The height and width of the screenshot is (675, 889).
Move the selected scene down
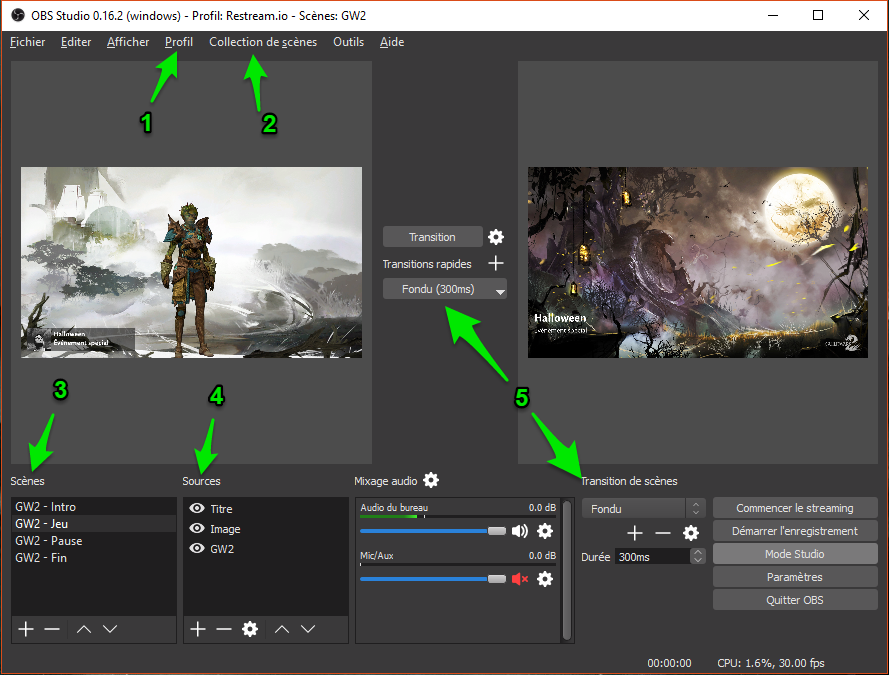(x=110, y=629)
